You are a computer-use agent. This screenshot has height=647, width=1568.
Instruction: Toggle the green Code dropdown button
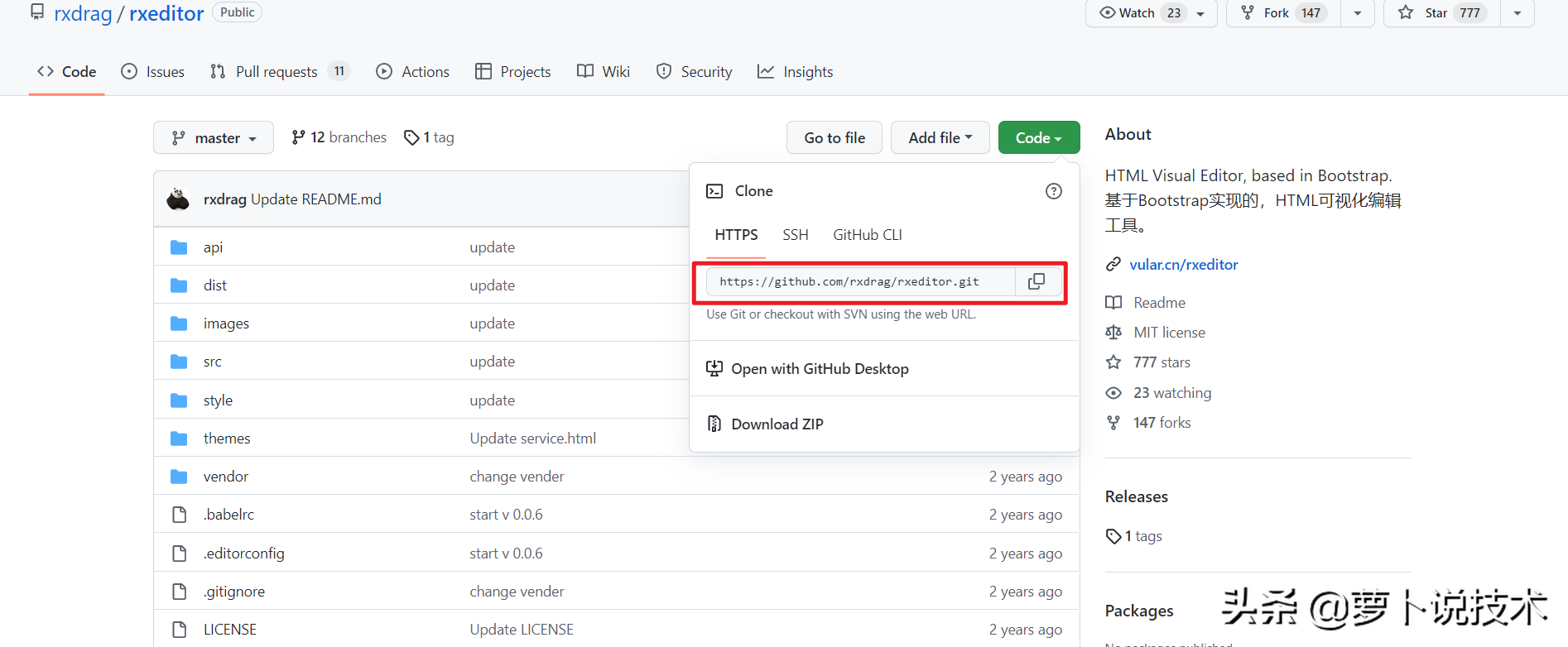[1039, 137]
